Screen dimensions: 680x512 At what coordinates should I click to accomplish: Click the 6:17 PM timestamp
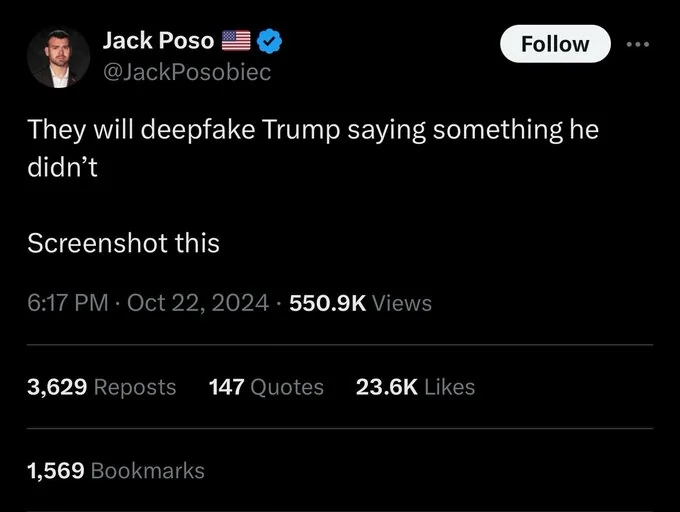coord(68,302)
